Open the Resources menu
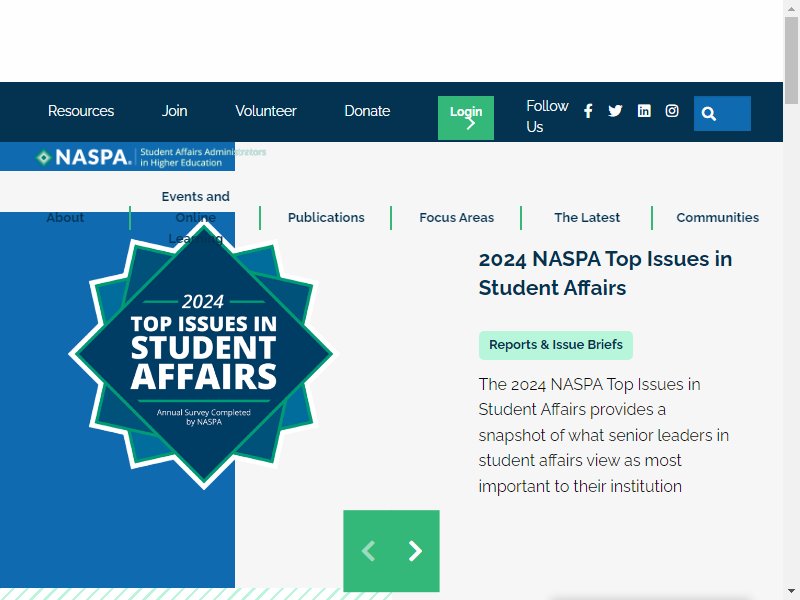The height and width of the screenshot is (600, 800). coord(81,111)
